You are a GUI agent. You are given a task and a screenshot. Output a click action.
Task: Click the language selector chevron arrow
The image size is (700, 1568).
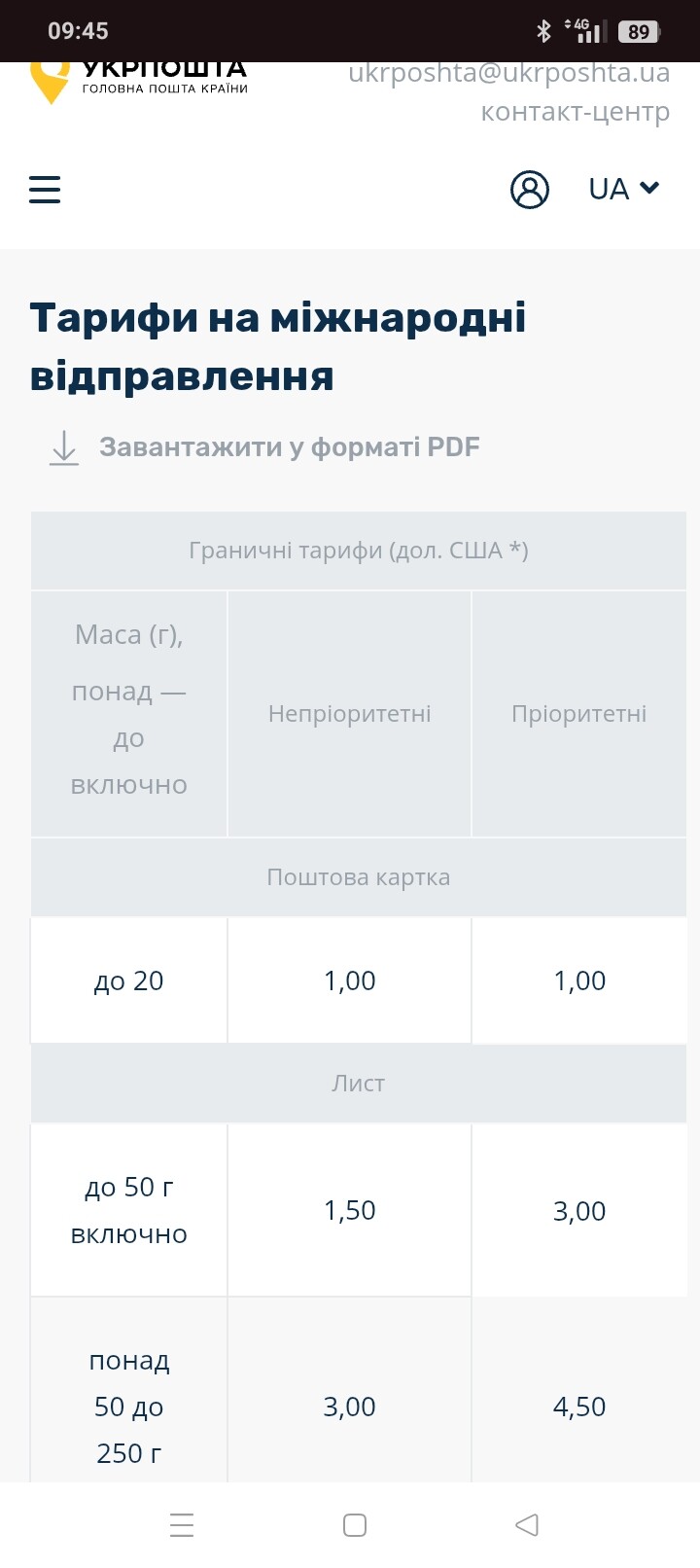(649, 188)
